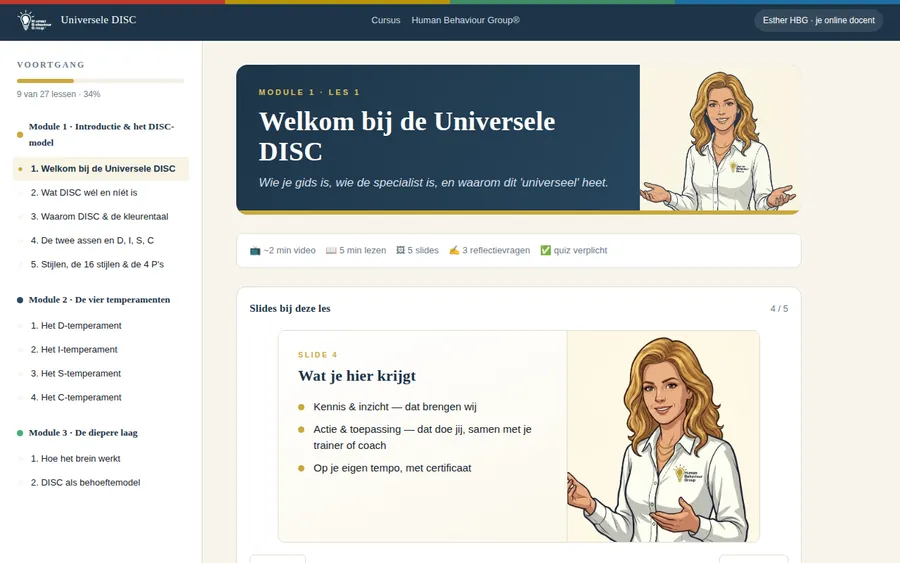Click the video TV icon in lesson info
This screenshot has height=563, width=900.
[255, 250]
